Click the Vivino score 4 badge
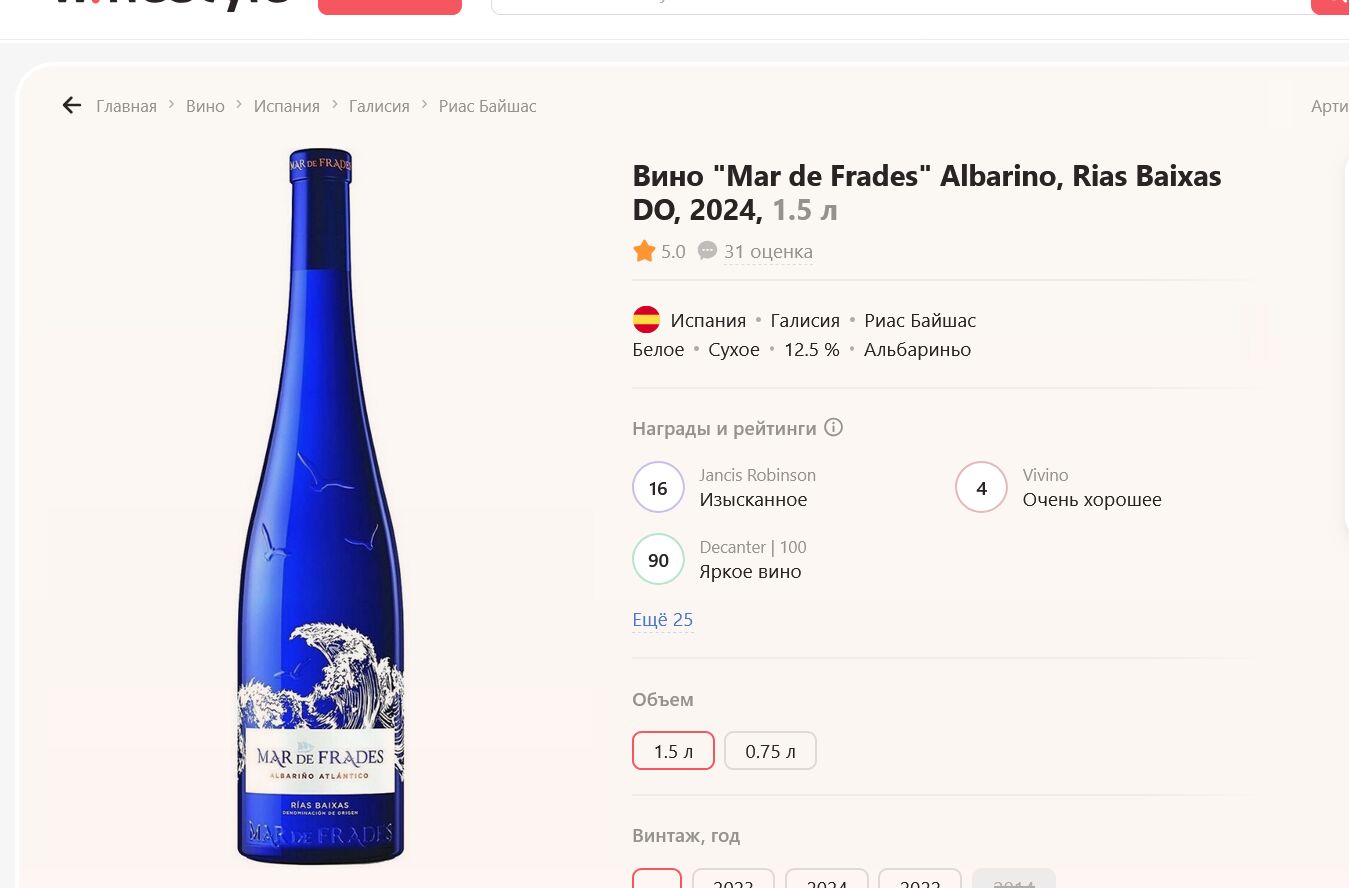1350x888 pixels. [x=981, y=488]
